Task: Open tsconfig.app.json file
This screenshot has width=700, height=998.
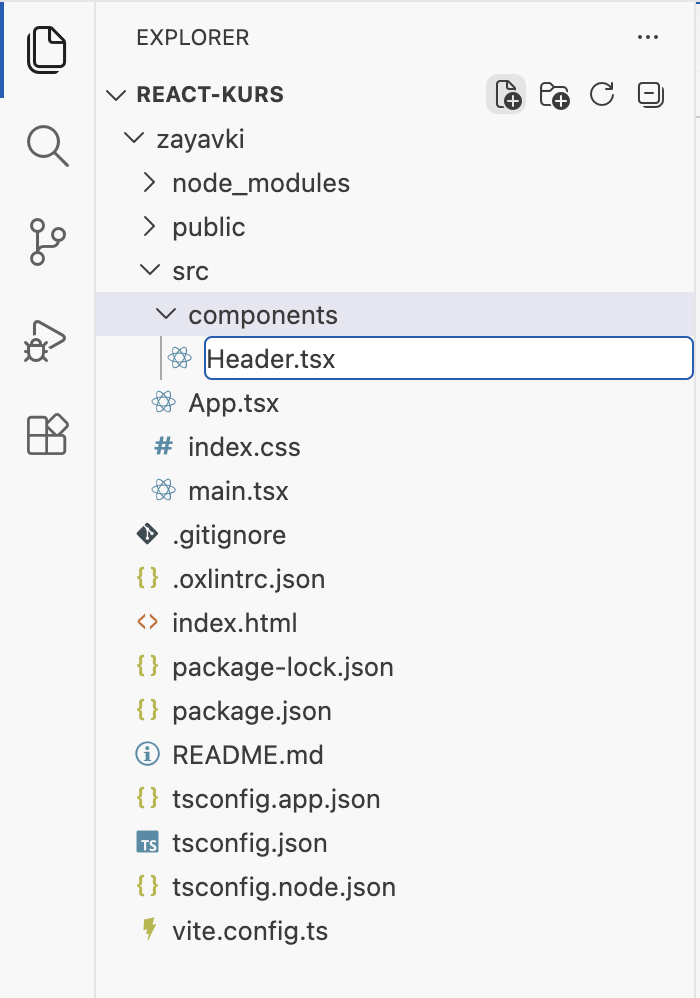Action: (276, 798)
